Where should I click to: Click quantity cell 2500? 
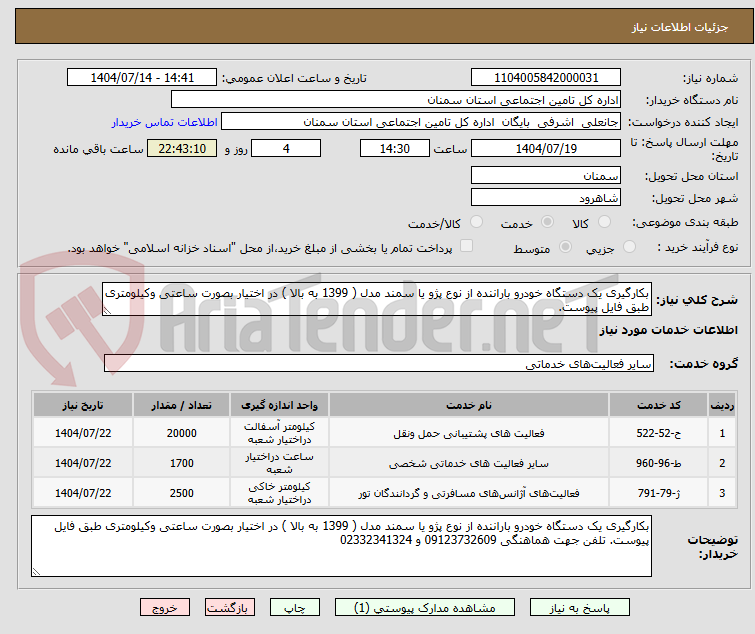click(x=182, y=493)
